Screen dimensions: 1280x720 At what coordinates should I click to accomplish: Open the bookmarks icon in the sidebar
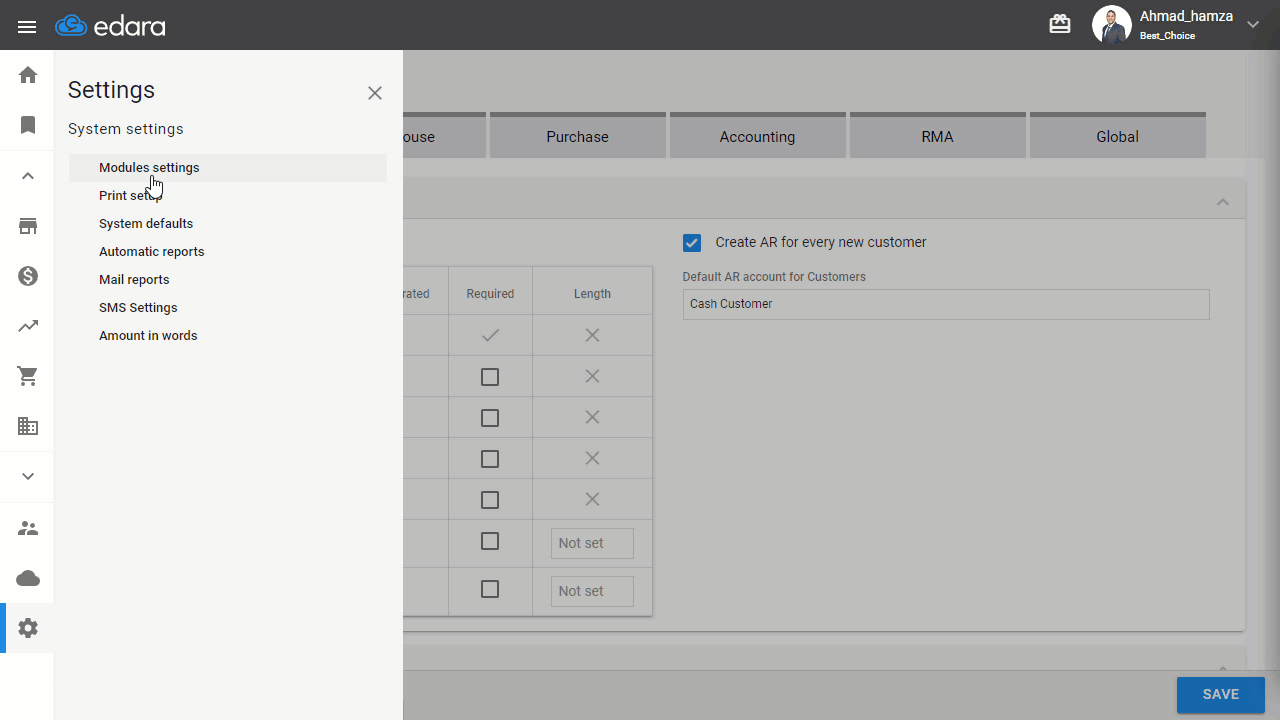click(x=28, y=125)
